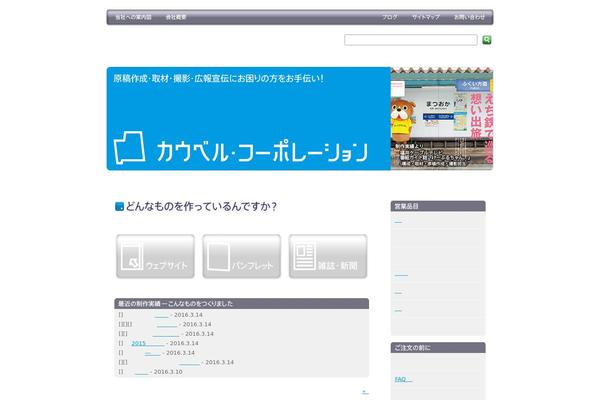Screen dimensions: 600x400
Task: Open the 会社概要 menu item
Action: point(176,17)
